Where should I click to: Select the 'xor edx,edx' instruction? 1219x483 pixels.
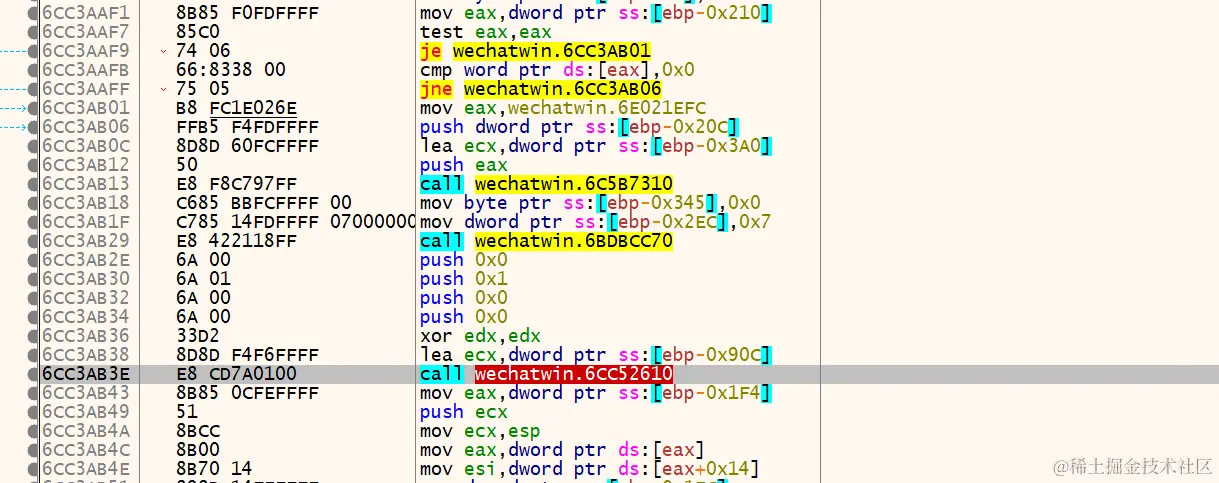click(x=480, y=336)
